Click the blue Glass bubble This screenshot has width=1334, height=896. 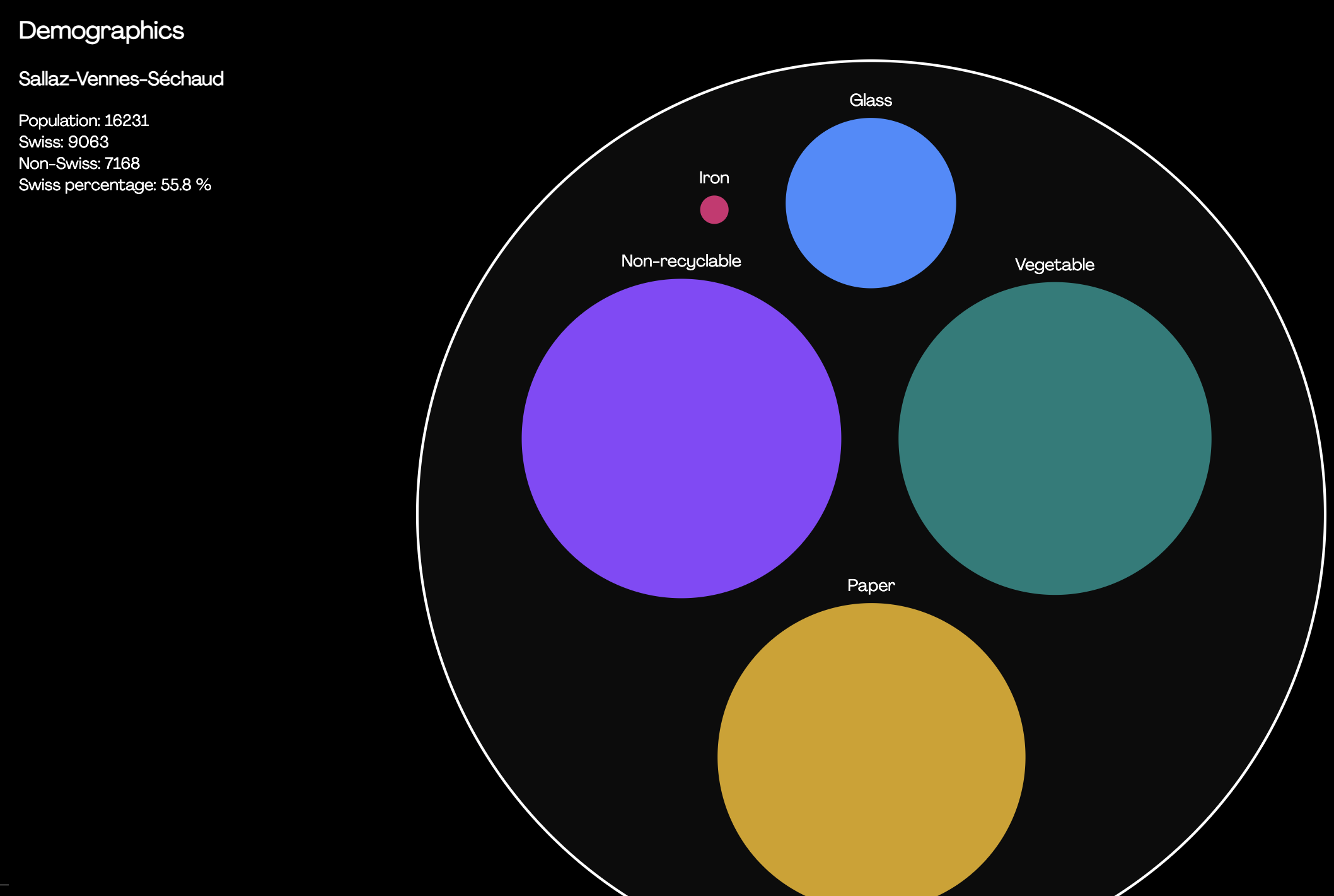coord(871,203)
